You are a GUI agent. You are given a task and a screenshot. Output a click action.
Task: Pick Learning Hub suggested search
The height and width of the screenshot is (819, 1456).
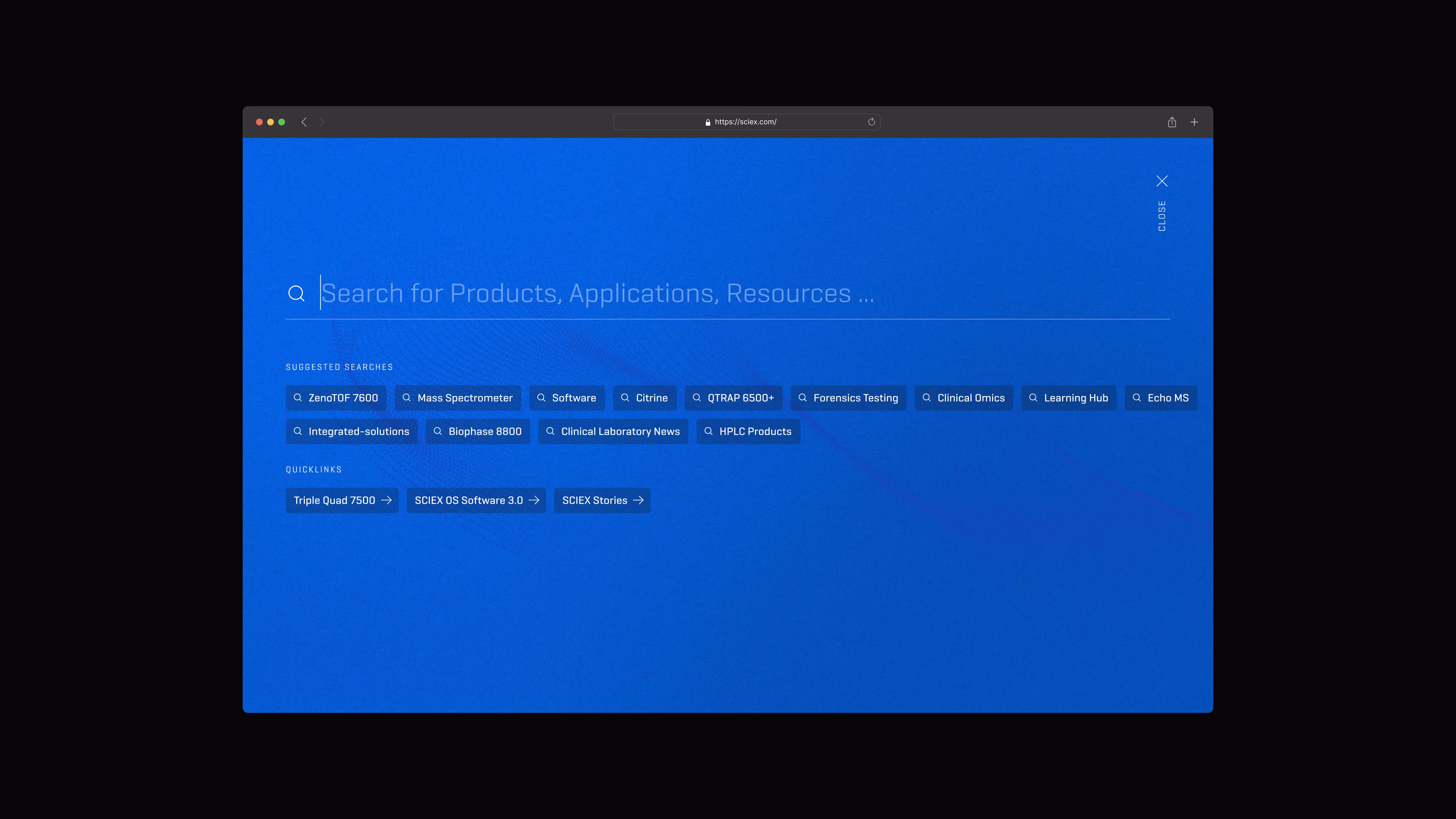[x=1069, y=398]
